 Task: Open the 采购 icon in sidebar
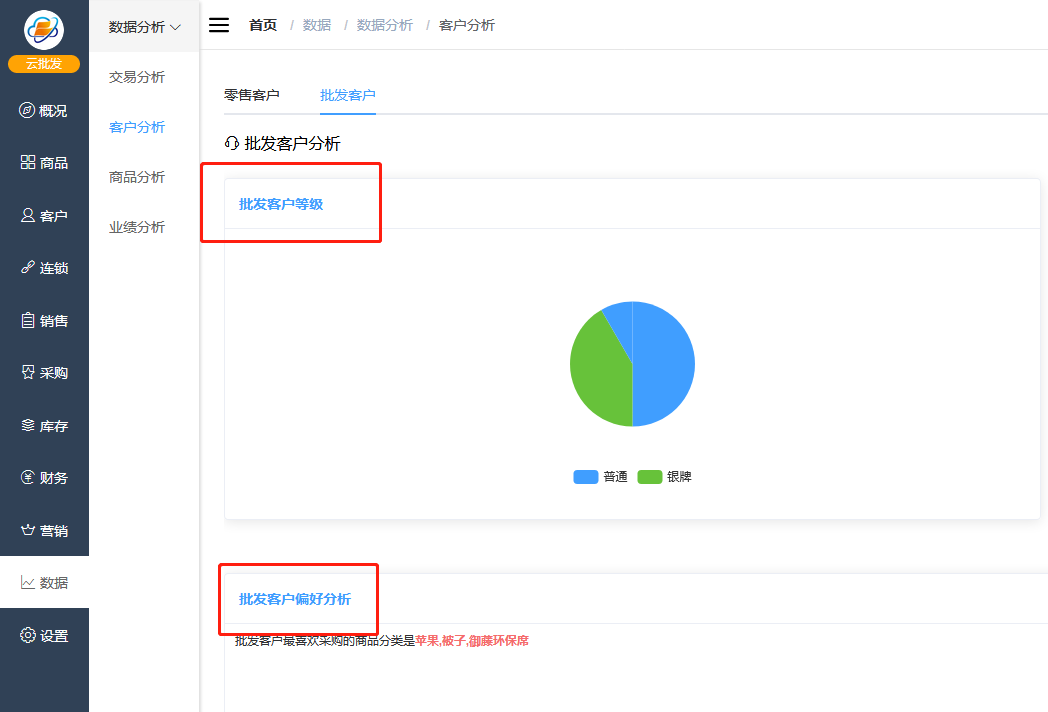pos(27,372)
